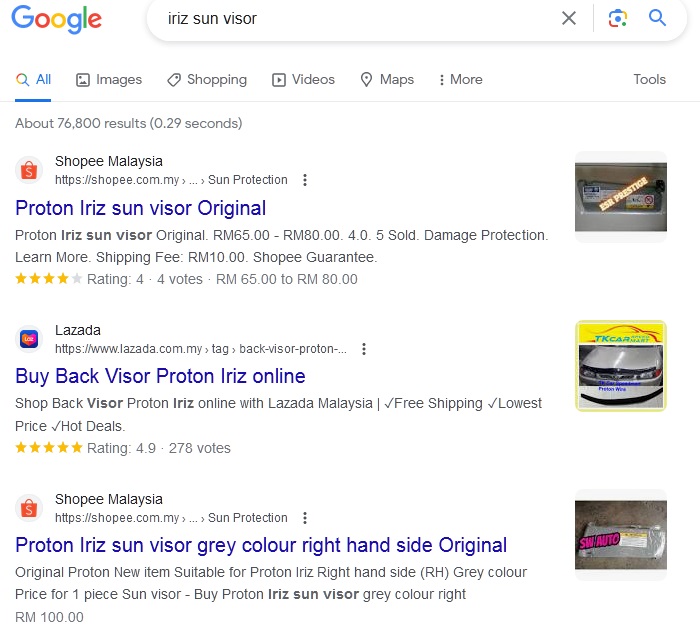Clear the search box with the X icon

569,18
